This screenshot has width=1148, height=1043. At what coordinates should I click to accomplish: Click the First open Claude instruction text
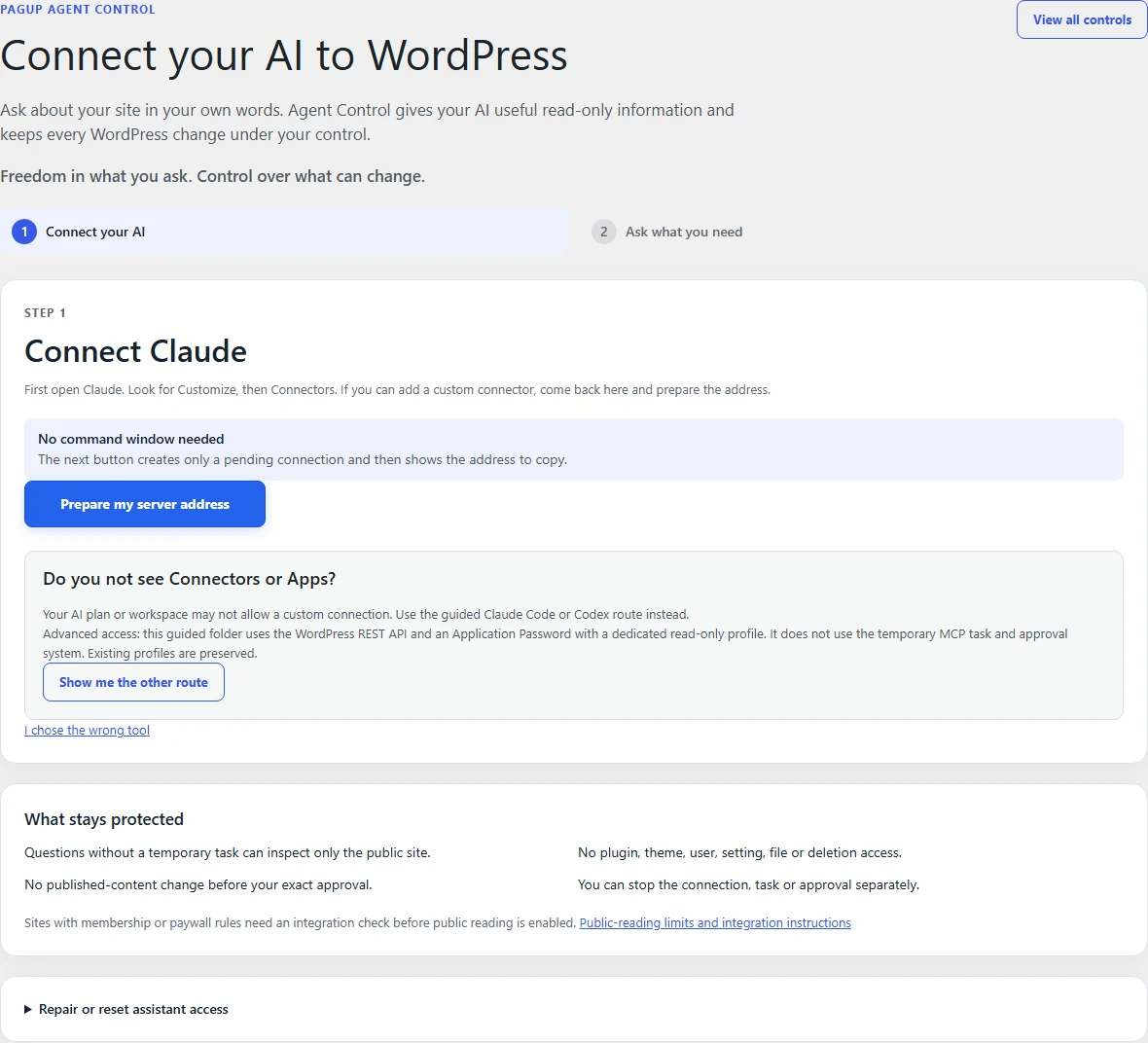click(397, 389)
